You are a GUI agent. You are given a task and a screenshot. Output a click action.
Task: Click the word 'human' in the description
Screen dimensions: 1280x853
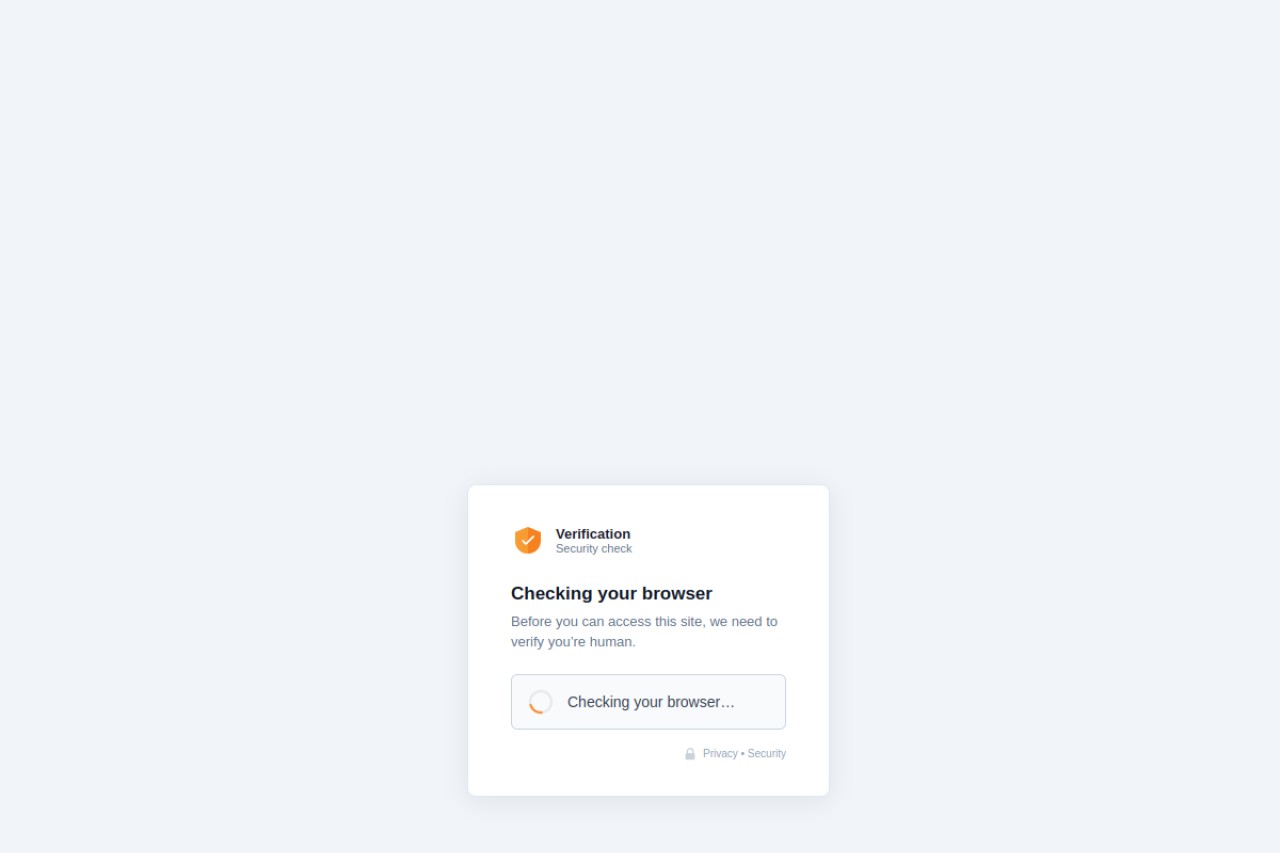click(x=612, y=641)
